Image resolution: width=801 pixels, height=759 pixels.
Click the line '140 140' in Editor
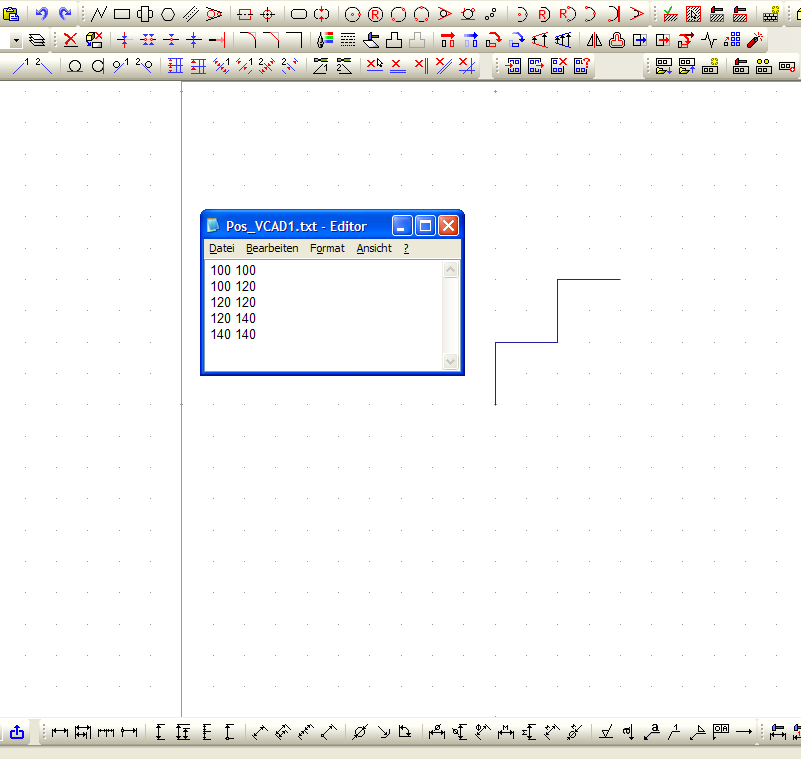click(233, 334)
